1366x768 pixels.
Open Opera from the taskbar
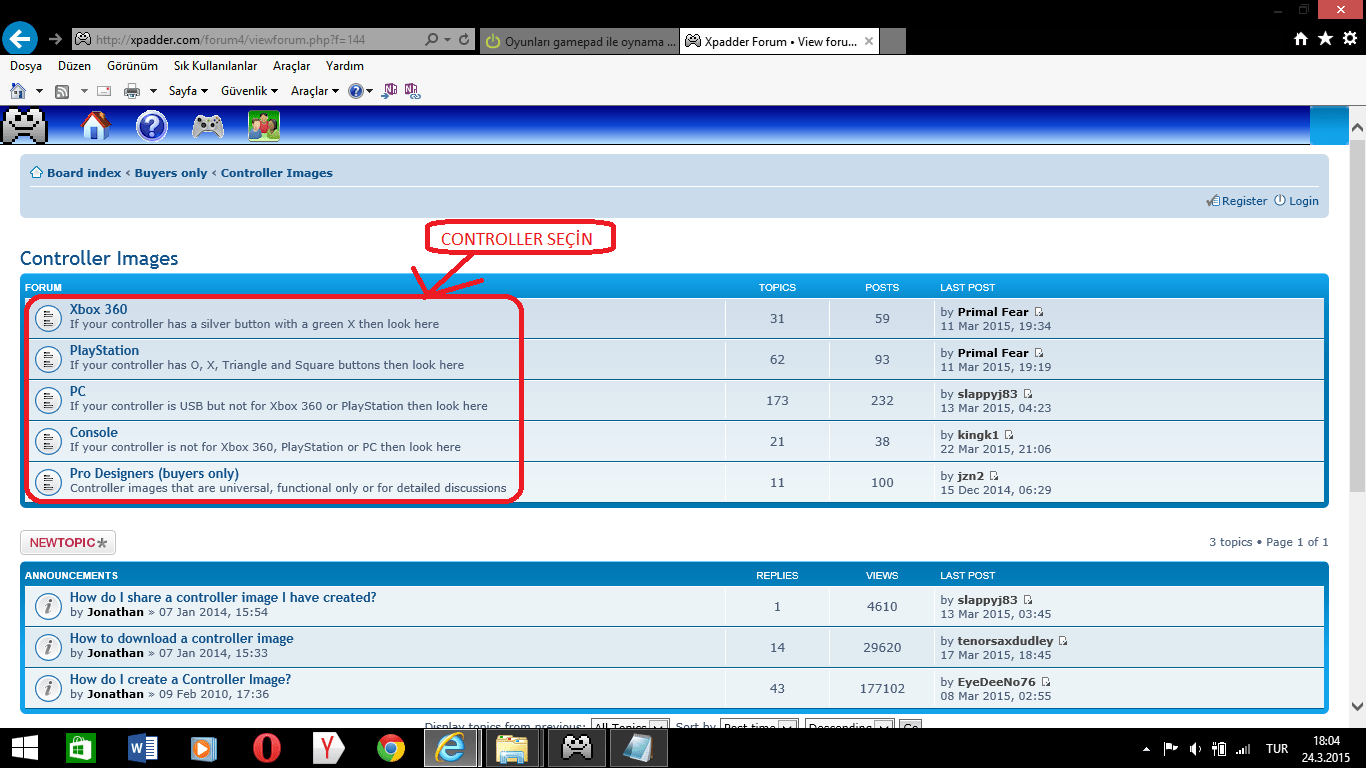pyautogui.click(x=267, y=748)
